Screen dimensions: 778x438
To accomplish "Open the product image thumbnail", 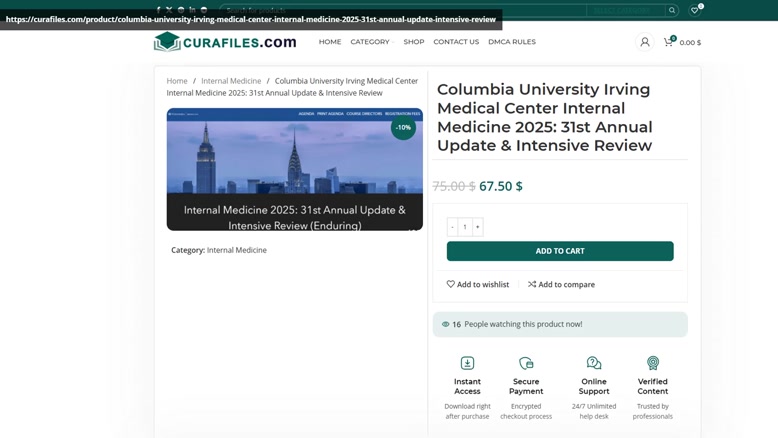I will pyautogui.click(x=295, y=169).
